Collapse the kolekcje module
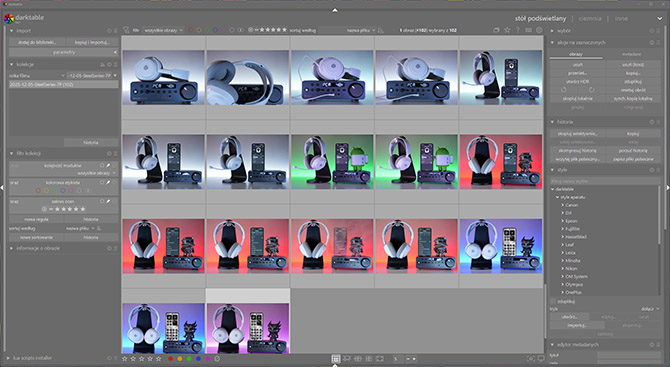Viewport: 670px width, 367px height. pos(12,65)
